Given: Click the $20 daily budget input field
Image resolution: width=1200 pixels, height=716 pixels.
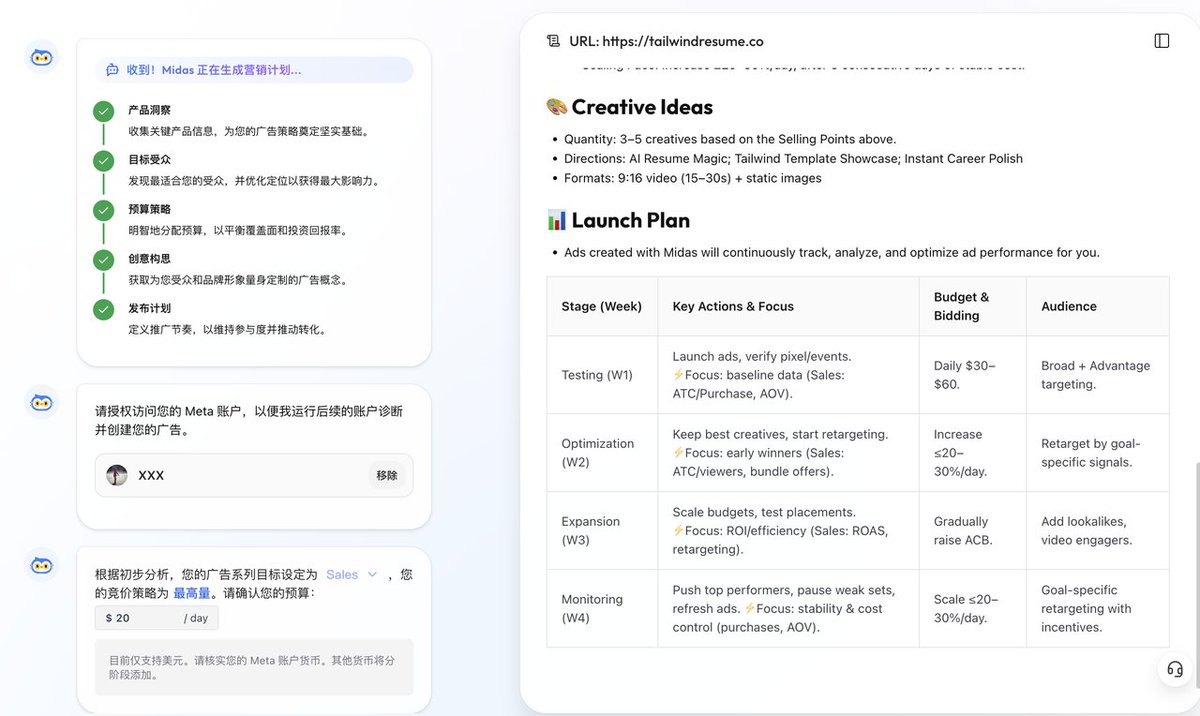Looking at the screenshot, I should tap(155, 617).
